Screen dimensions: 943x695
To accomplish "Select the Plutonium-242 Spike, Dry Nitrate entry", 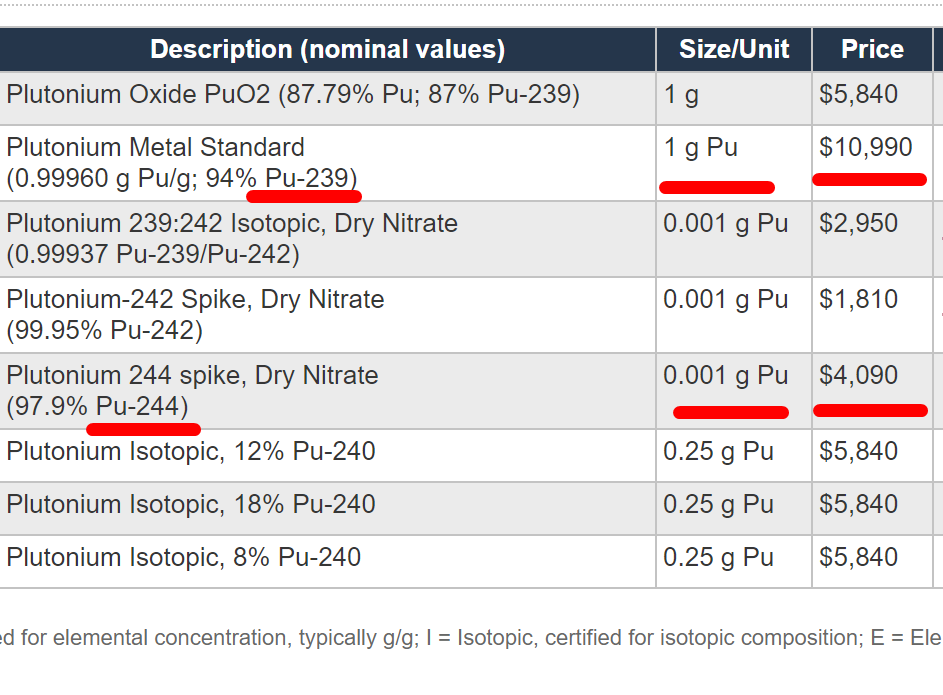I will (x=195, y=300).
